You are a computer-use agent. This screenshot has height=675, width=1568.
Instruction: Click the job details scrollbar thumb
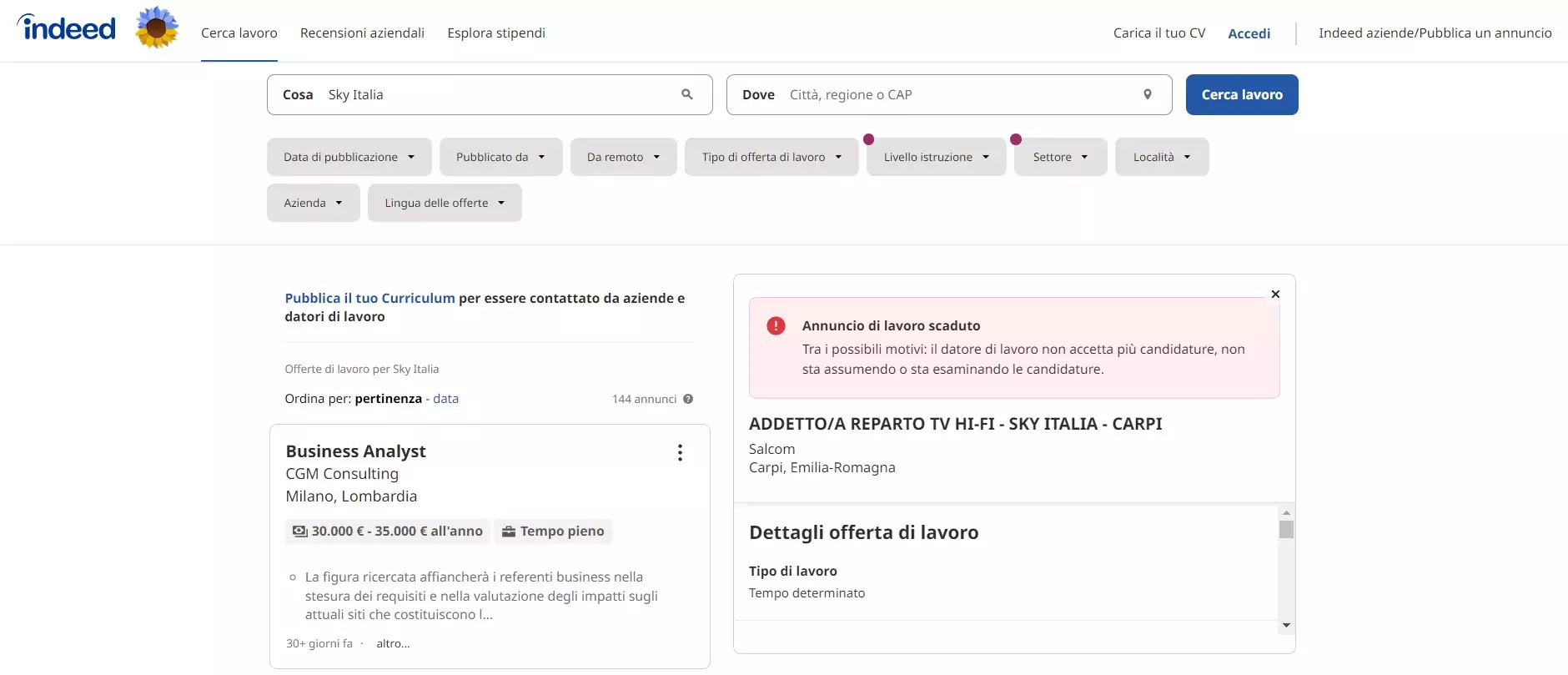[1286, 529]
